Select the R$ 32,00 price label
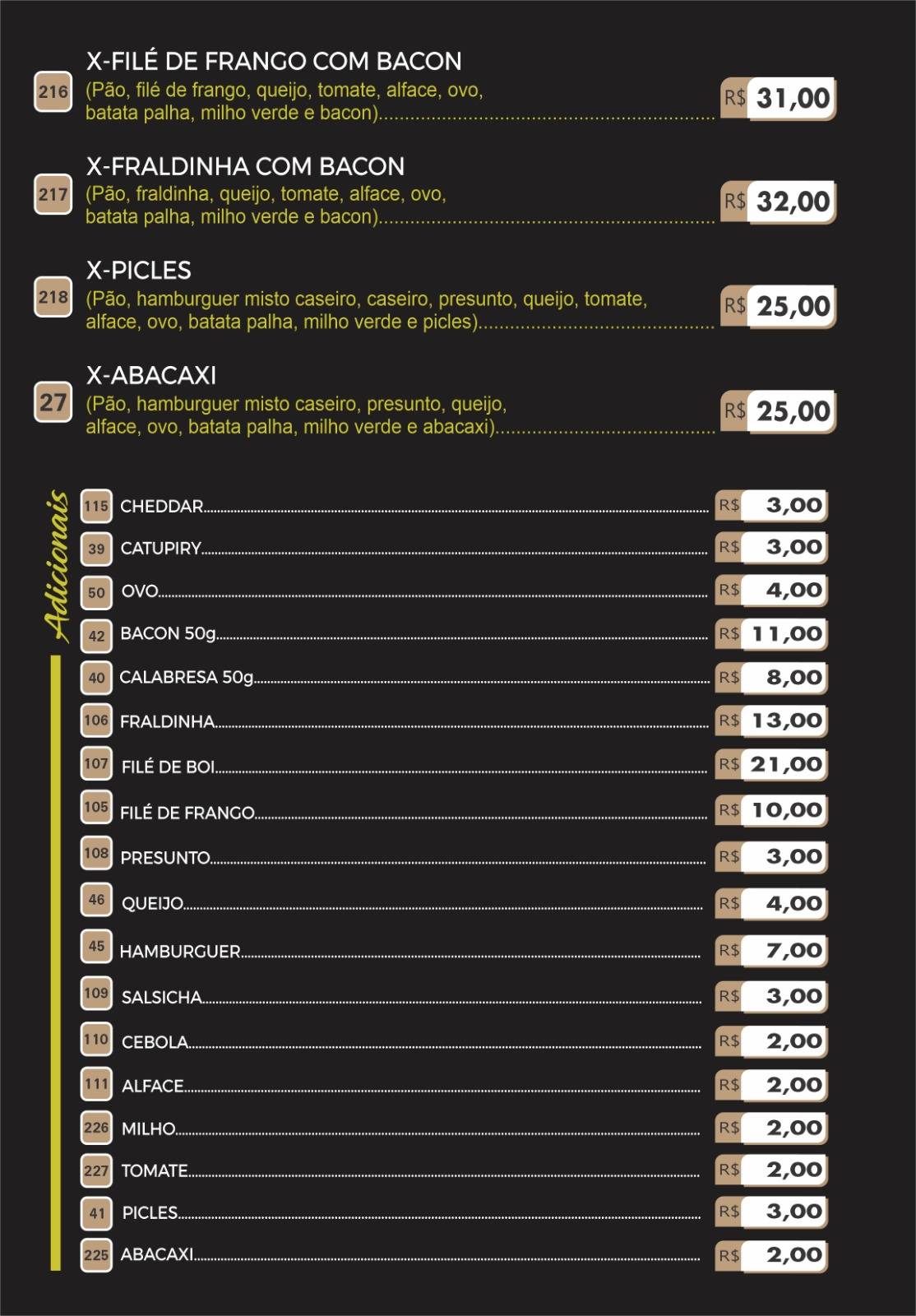This screenshot has width=916, height=1316. coord(778,202)
